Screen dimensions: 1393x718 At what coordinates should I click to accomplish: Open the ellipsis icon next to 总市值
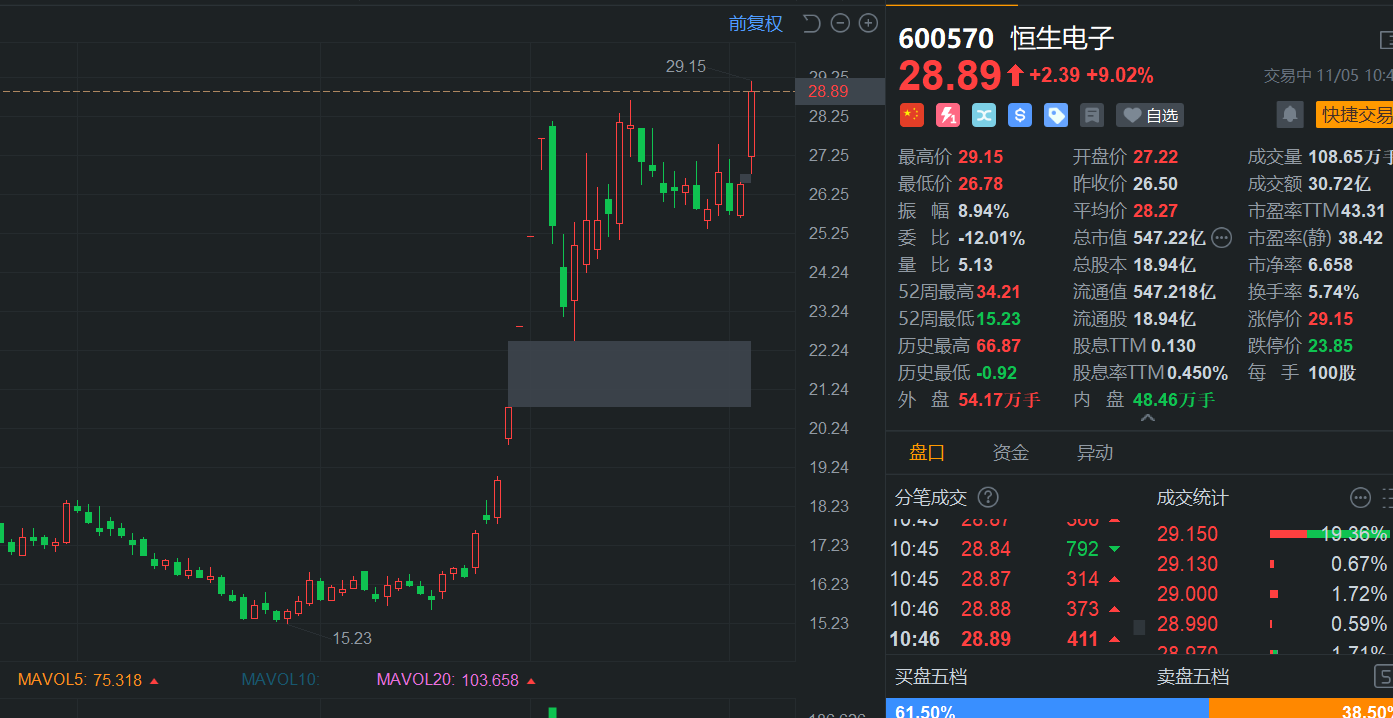[1222, 237]
